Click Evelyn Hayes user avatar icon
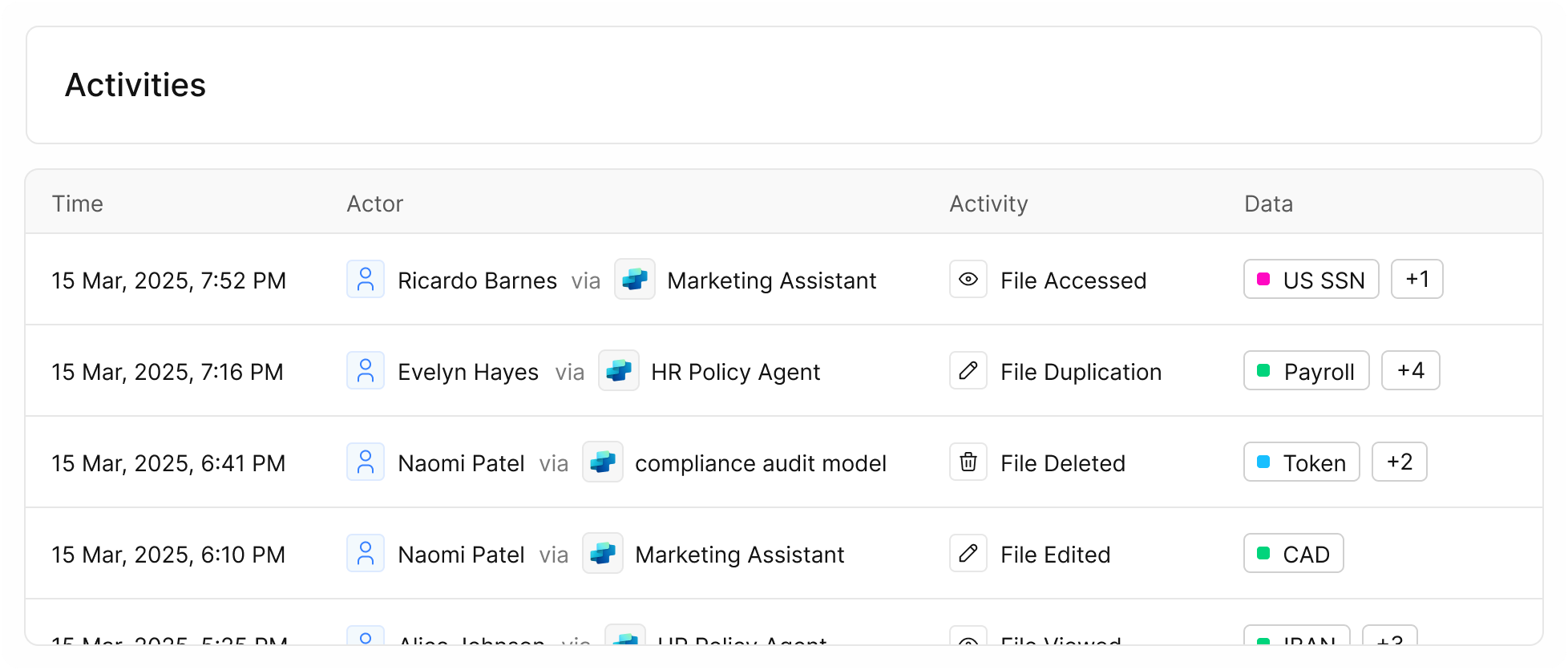1568x670 pixels. pyautogui.click(x=365, y=371)
